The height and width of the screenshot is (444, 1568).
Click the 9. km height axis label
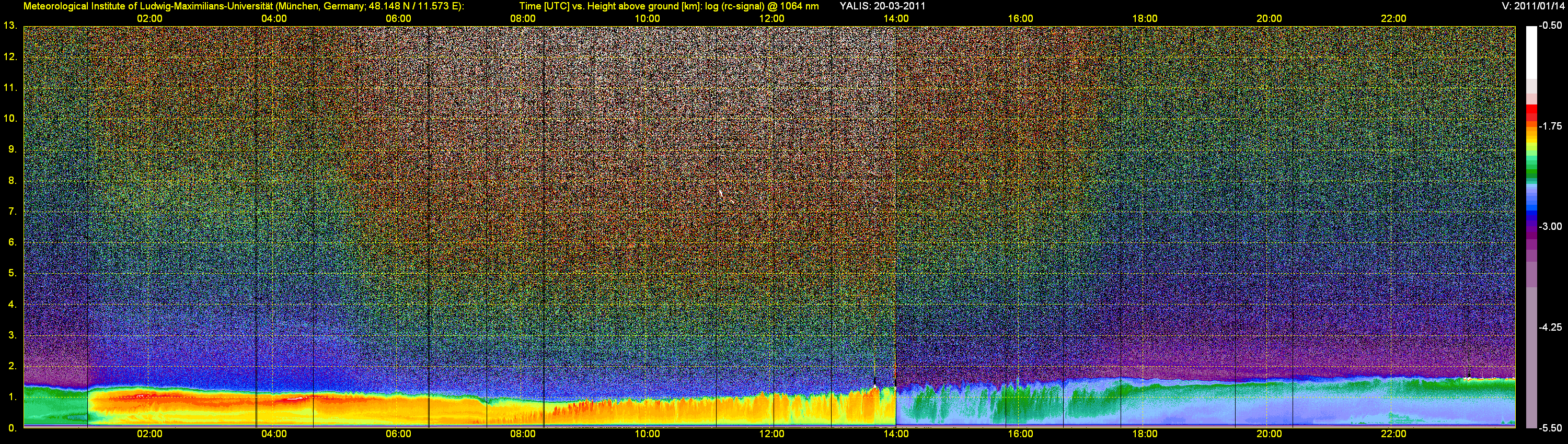(x=13, y=149)
